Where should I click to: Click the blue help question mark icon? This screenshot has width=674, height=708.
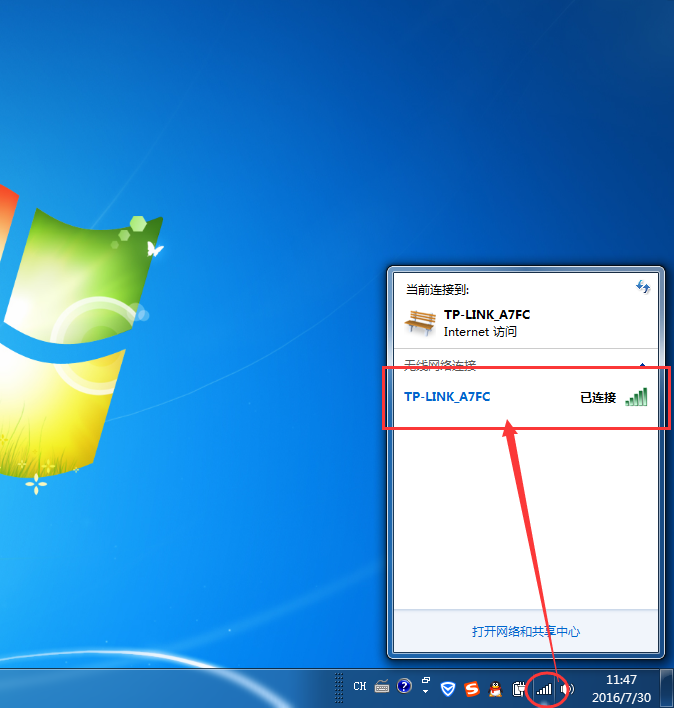pos(404,686)
